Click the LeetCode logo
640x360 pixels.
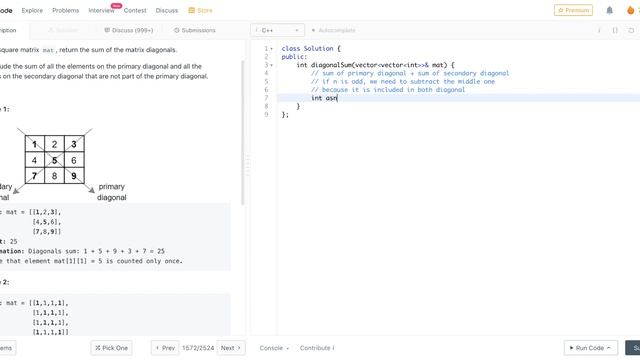(6, 10)
